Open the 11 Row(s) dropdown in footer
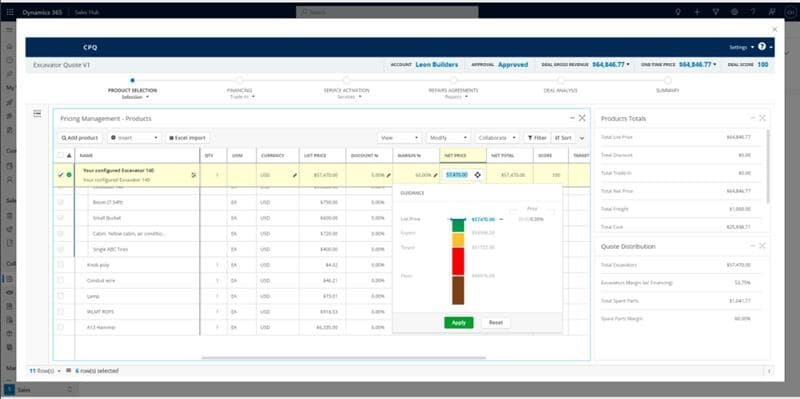The height and width of the screenshot is (399, 800). [x=45, y=371]
